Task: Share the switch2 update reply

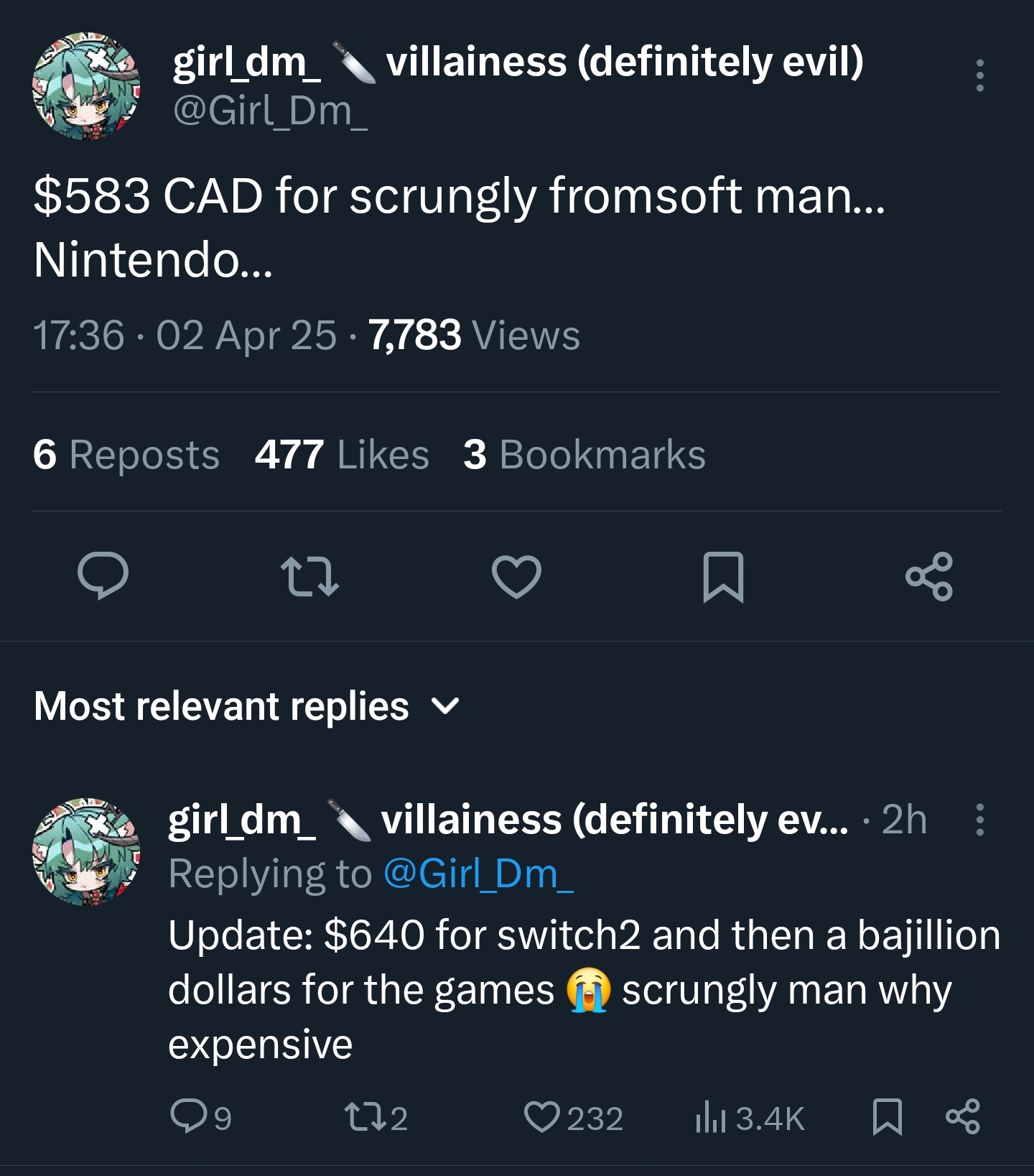Action: (962, 1117)
